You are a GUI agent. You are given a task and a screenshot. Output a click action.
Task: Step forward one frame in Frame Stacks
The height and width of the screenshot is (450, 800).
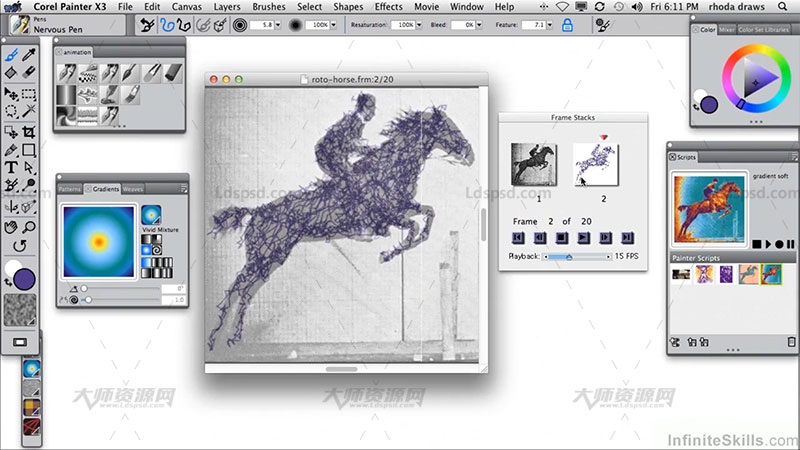point(605,238)
